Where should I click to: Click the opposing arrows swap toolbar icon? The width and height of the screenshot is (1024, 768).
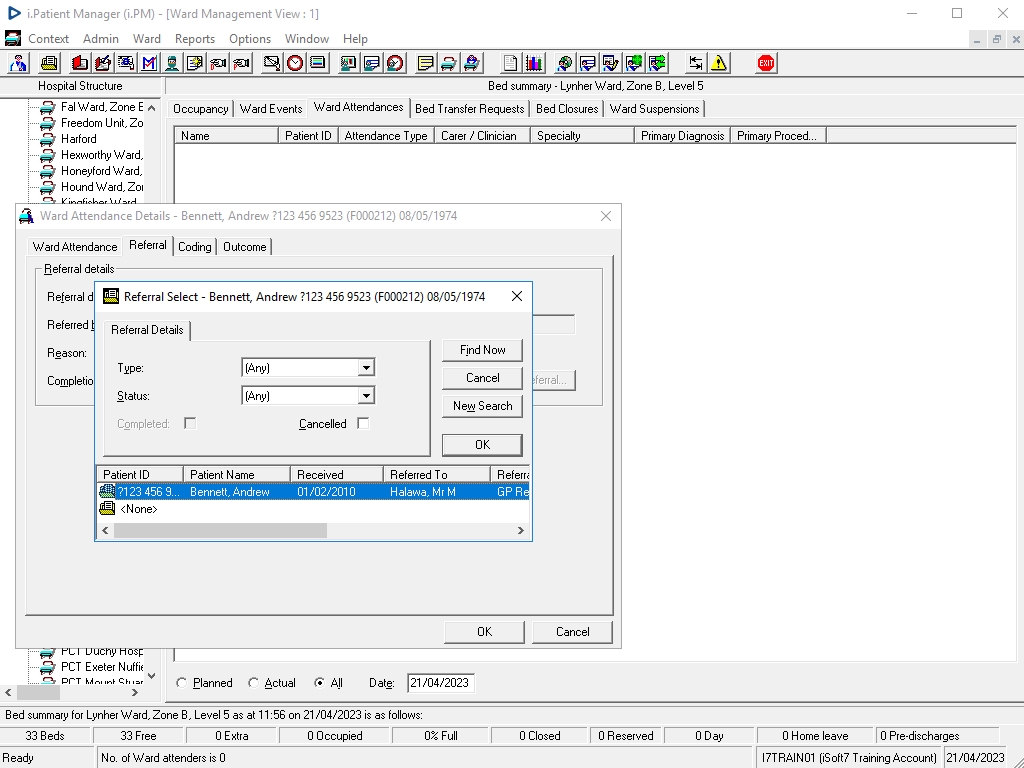click(x=696, y=63)
